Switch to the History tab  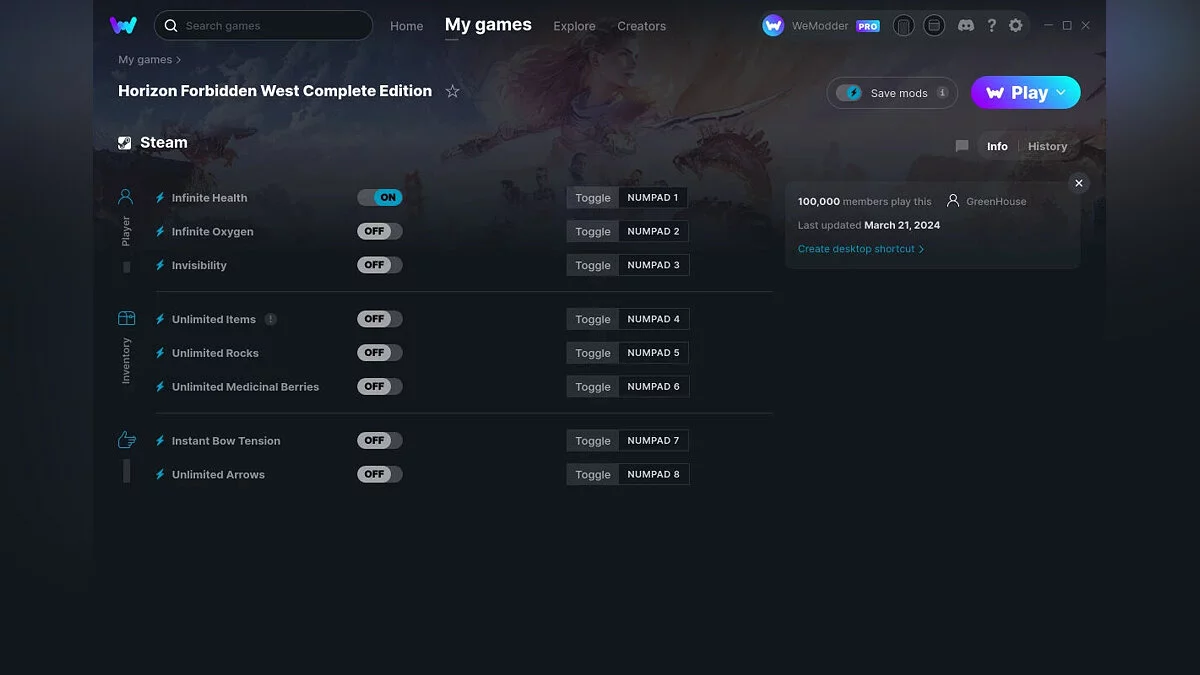click(1047, 146)
